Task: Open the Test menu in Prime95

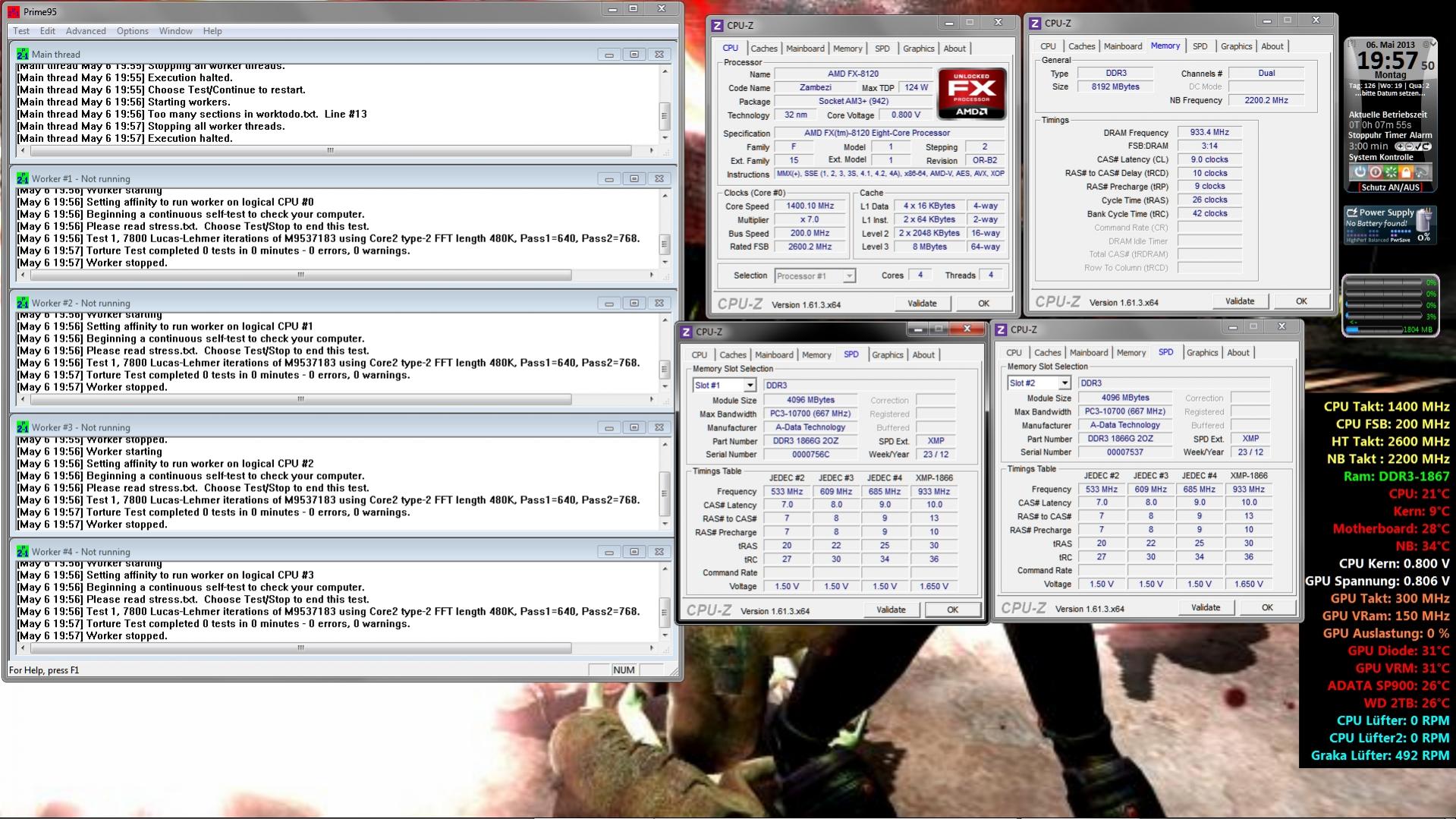Action: 21,31
